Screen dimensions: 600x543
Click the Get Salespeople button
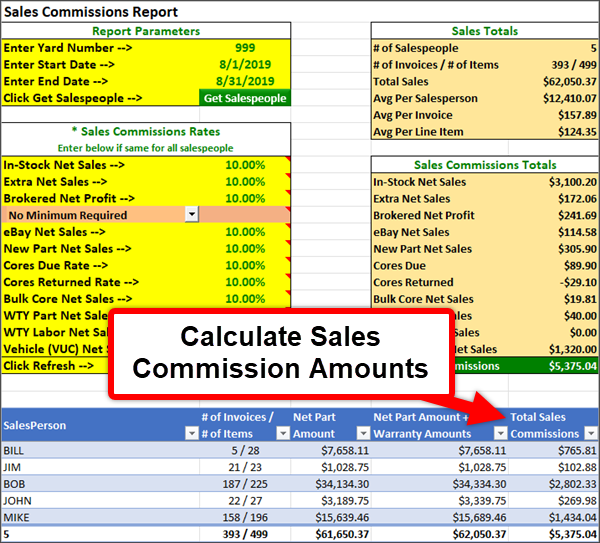(x=245, y=98)
